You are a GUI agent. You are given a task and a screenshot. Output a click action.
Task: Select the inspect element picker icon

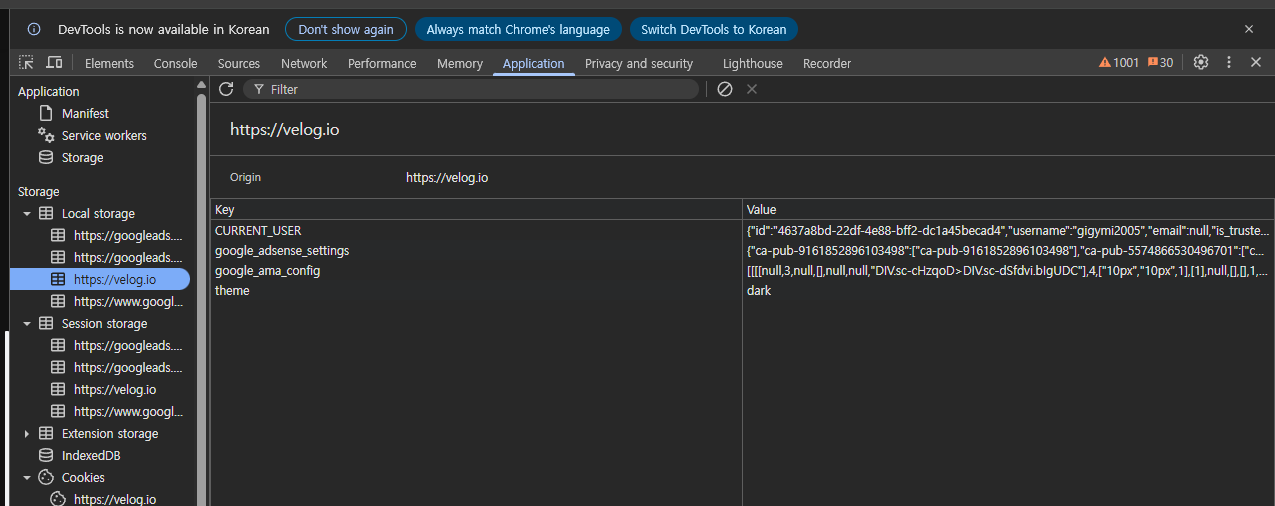tap(27, 62)
